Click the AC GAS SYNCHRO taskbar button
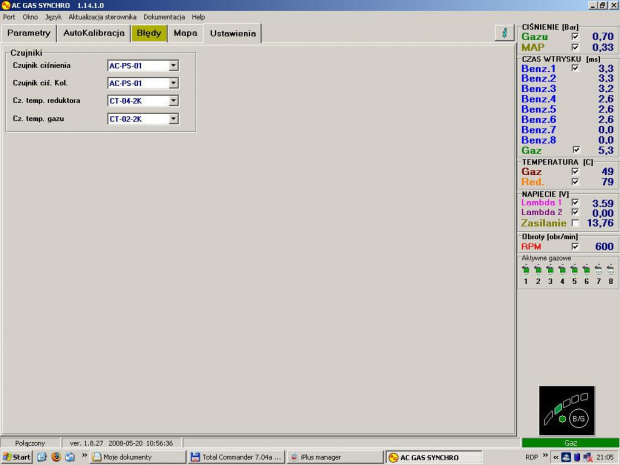This screenshot has height=465, width=620. [x=434, y=457]
